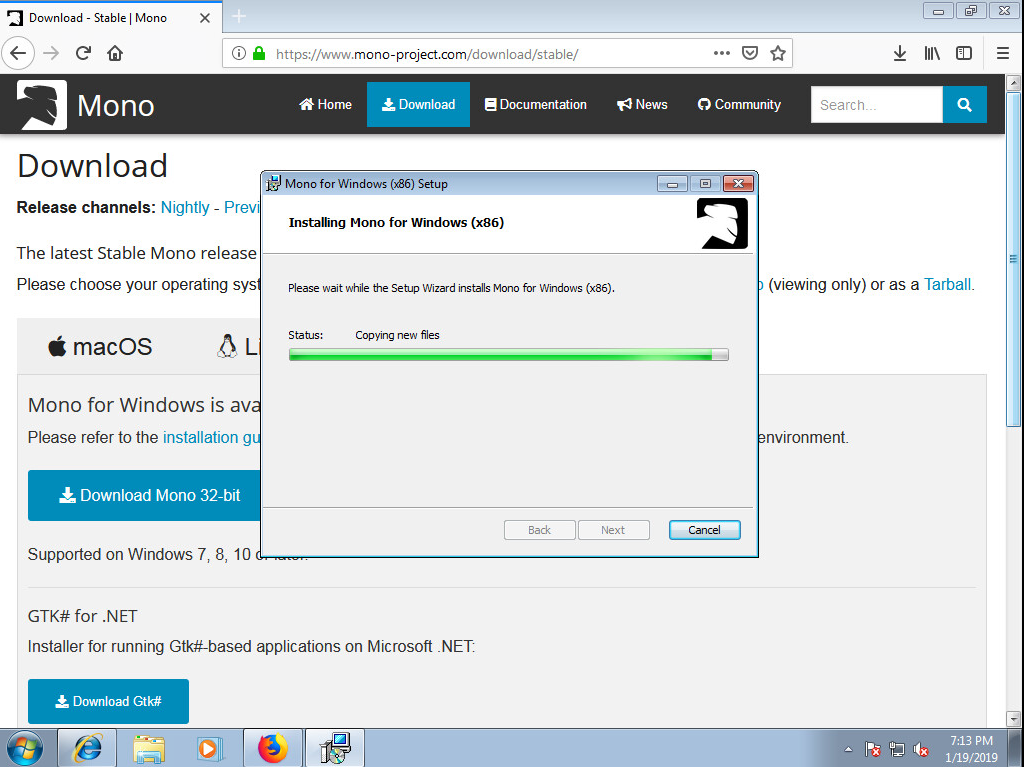
Task: Open the Firefox home page icon
Action: point(115,53)
